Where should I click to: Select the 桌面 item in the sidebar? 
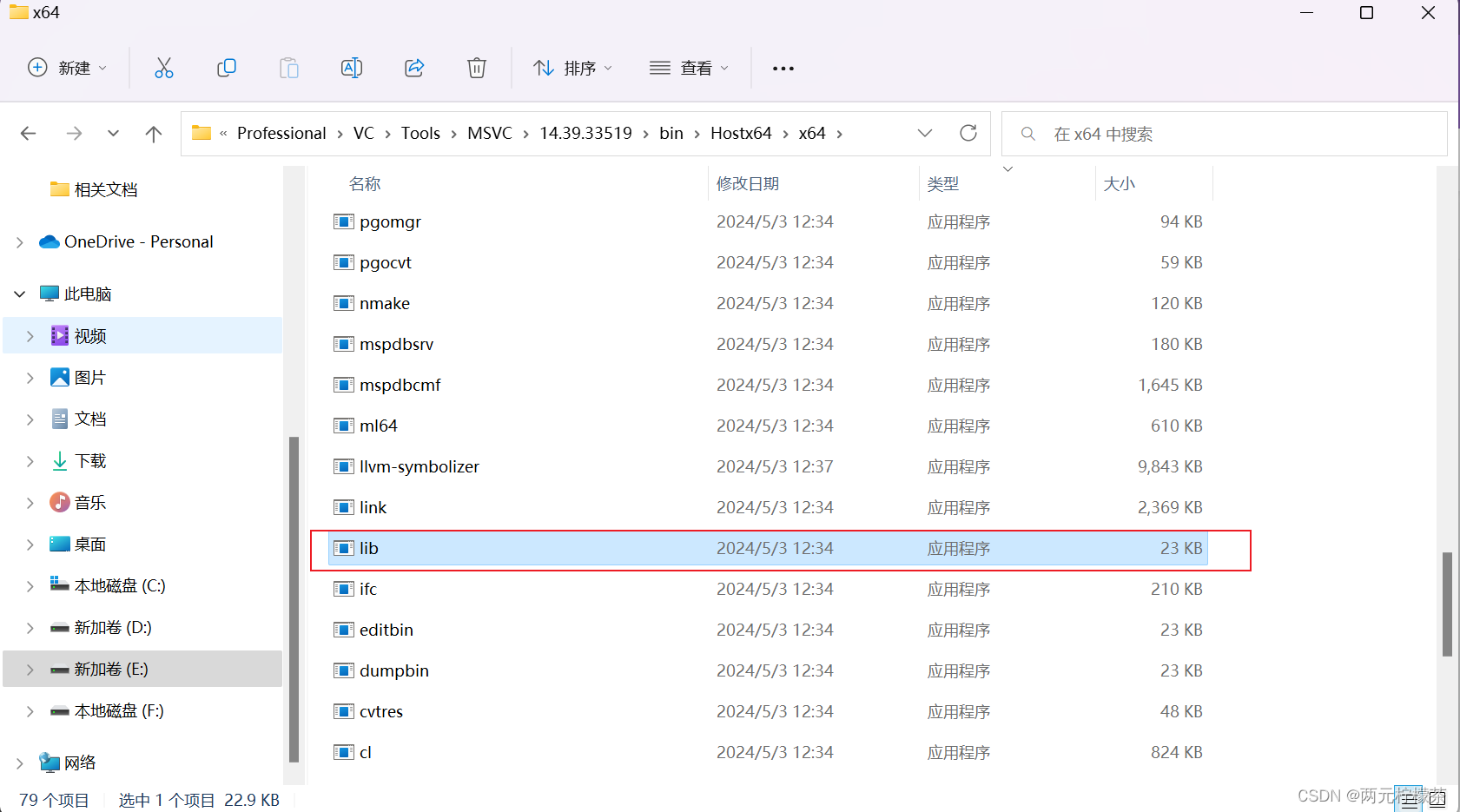tap(89, 544)
